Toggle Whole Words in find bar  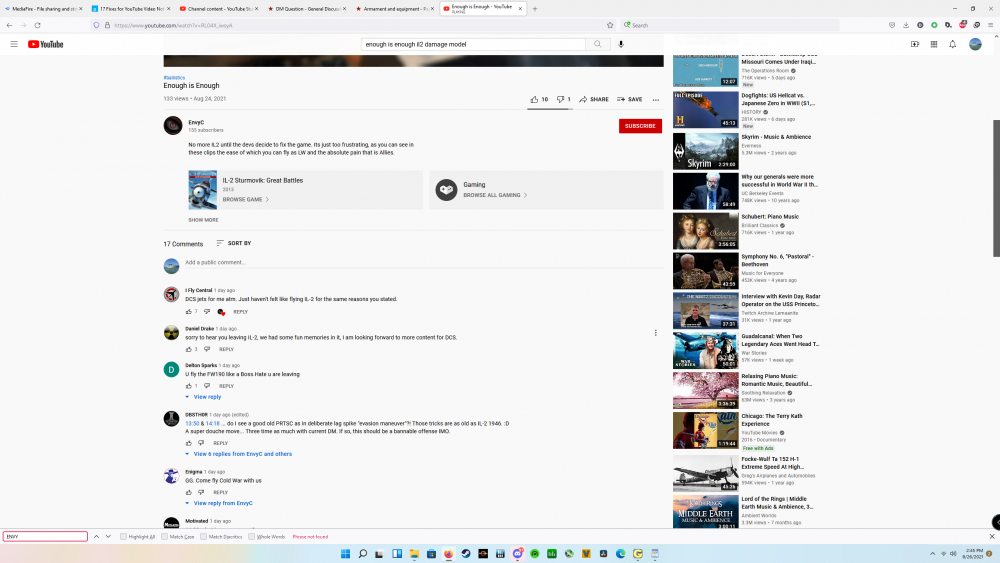[x=251, y=537]
